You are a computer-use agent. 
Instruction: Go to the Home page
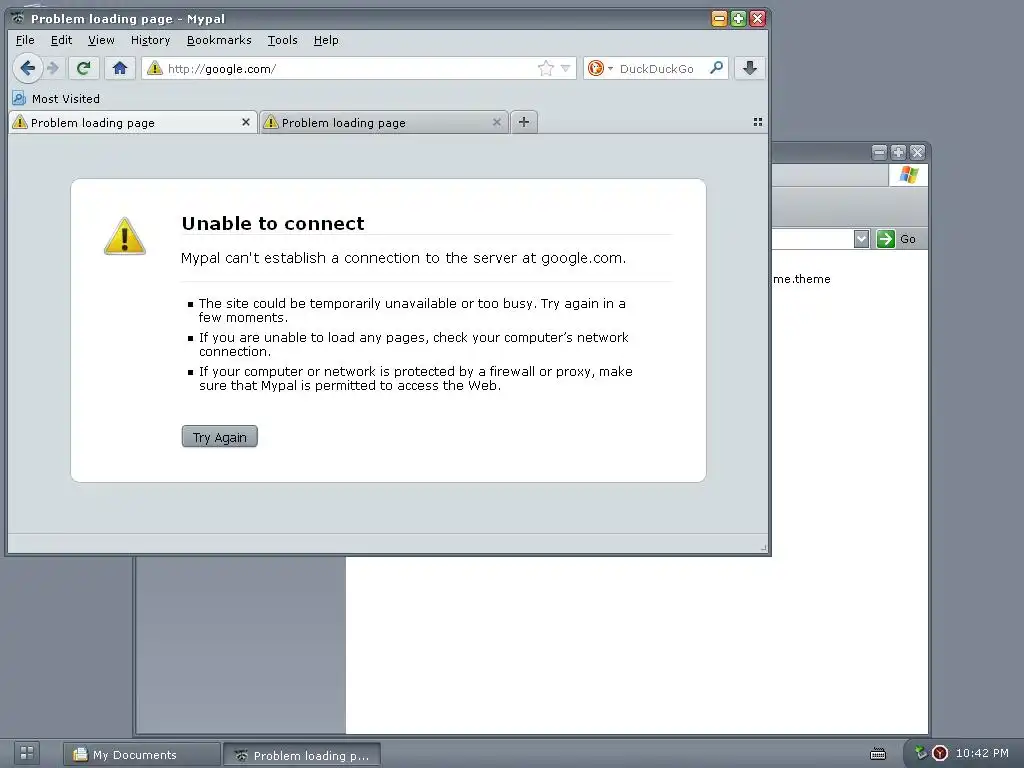click(120, 68)
